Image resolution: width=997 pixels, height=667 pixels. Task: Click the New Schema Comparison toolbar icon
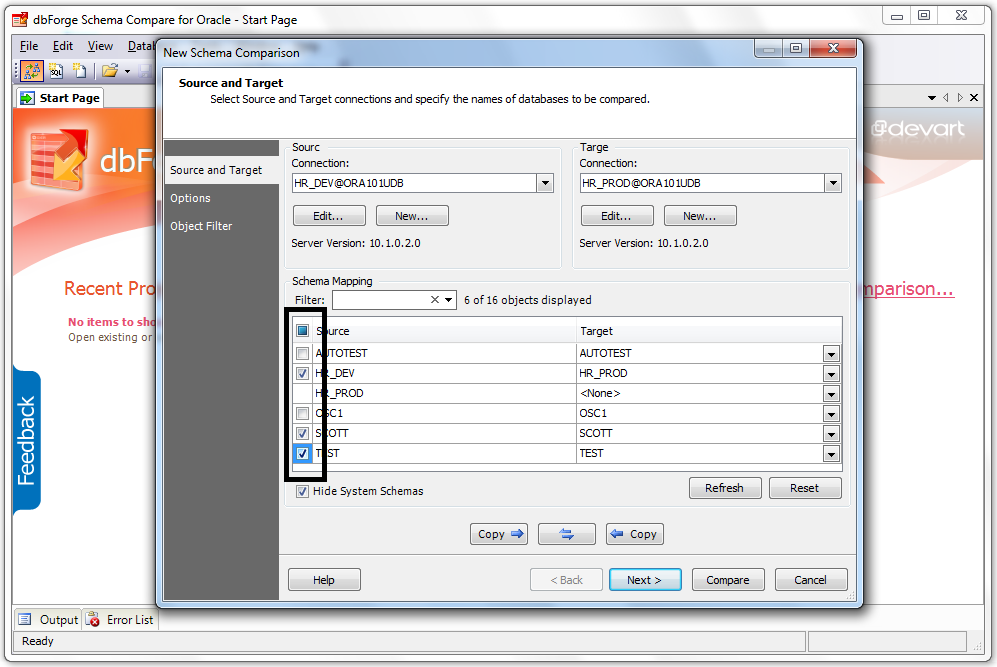[x=31, y=71]
